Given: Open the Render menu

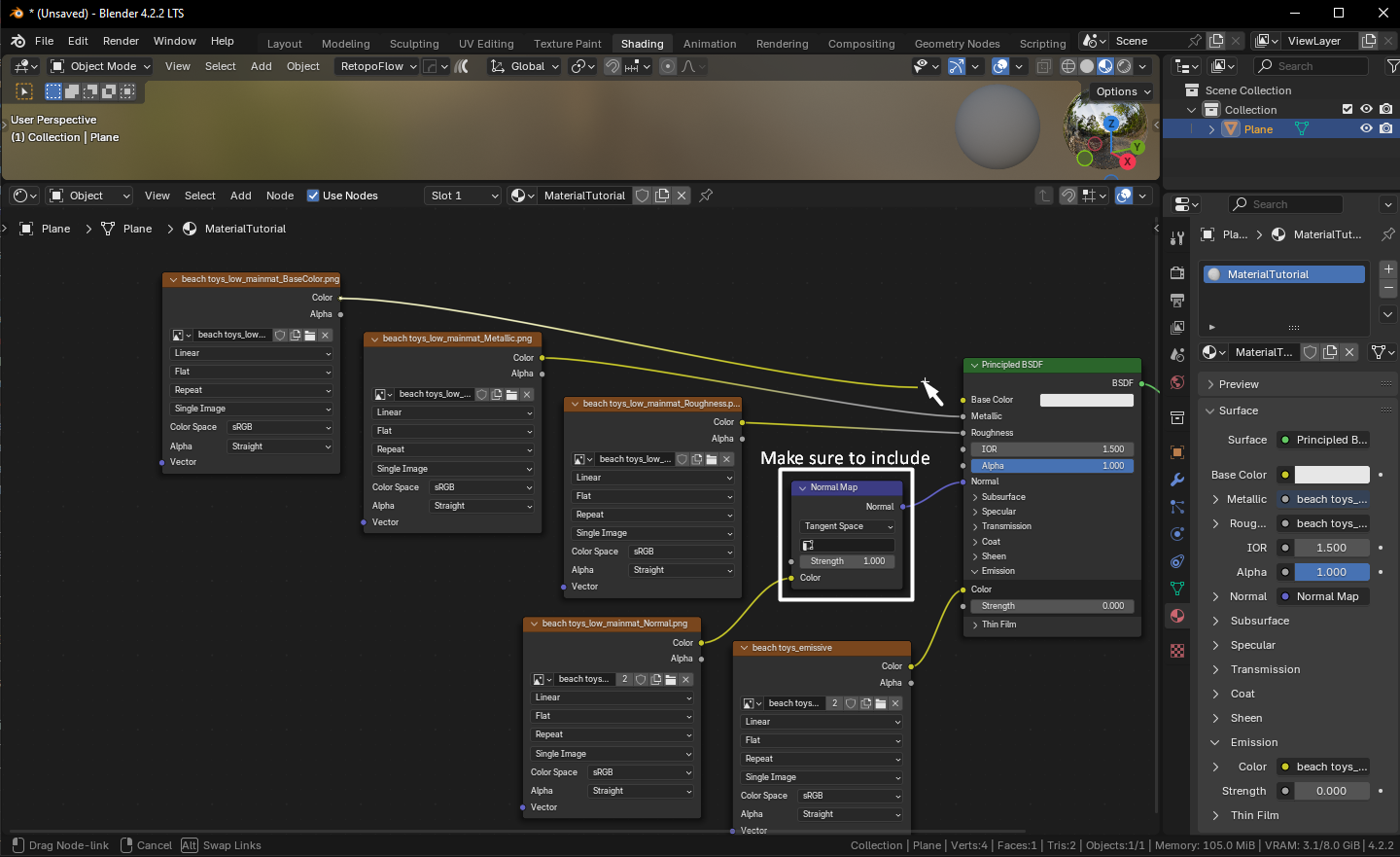Looking at the screenshot, I should [x=121, y=41].
